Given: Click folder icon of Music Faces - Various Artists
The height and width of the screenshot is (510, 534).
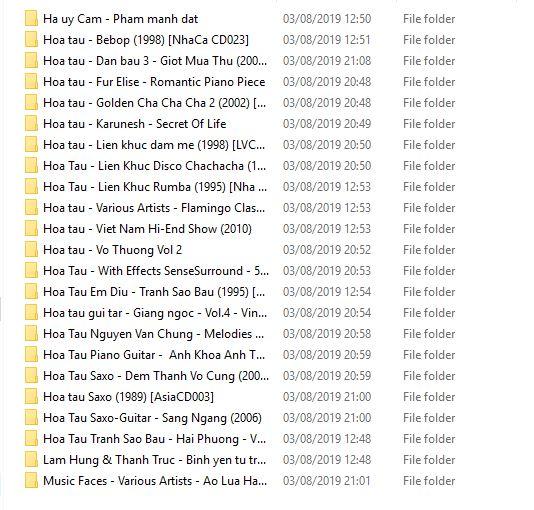Looking at the screenshot, I should tap(31, 481).
